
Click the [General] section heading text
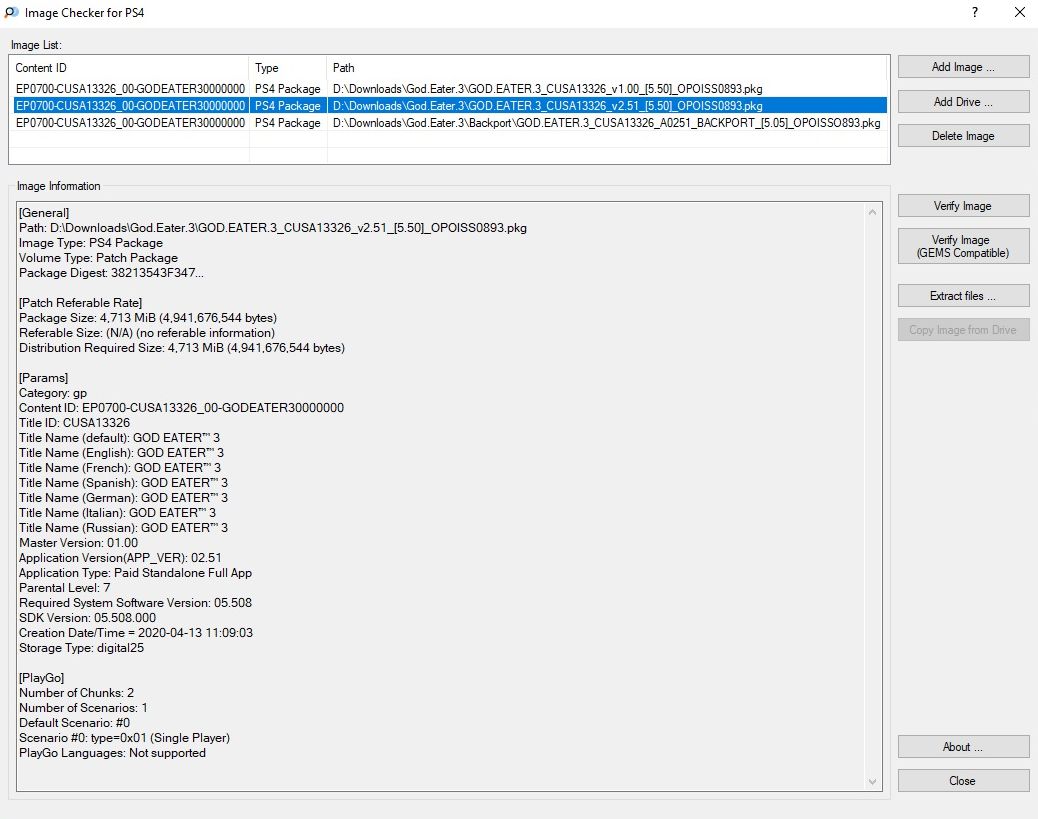click(44, 213)
